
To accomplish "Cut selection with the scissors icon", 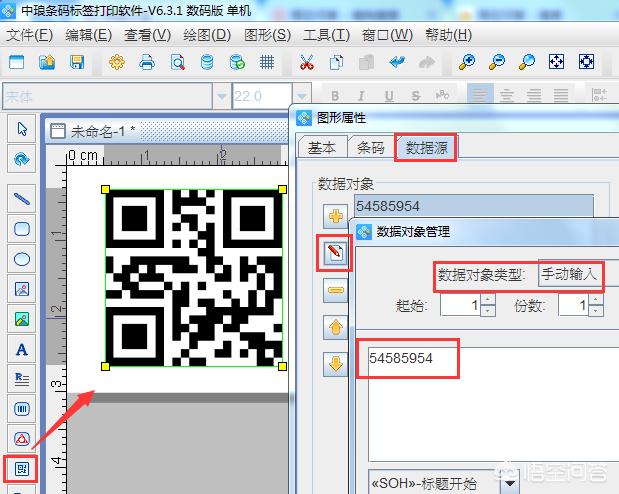I will tap(307, 62).
